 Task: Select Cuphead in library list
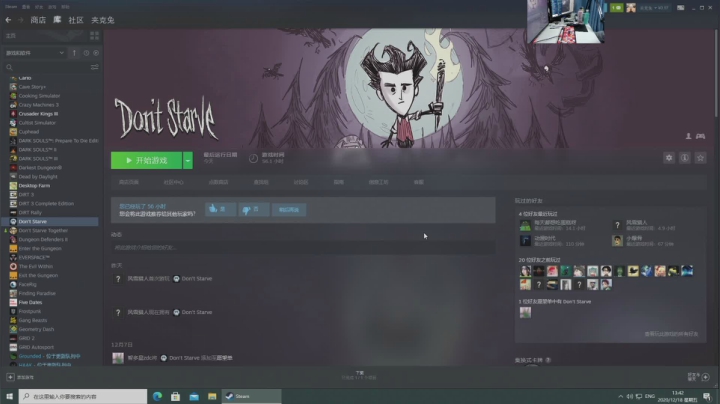28,132
